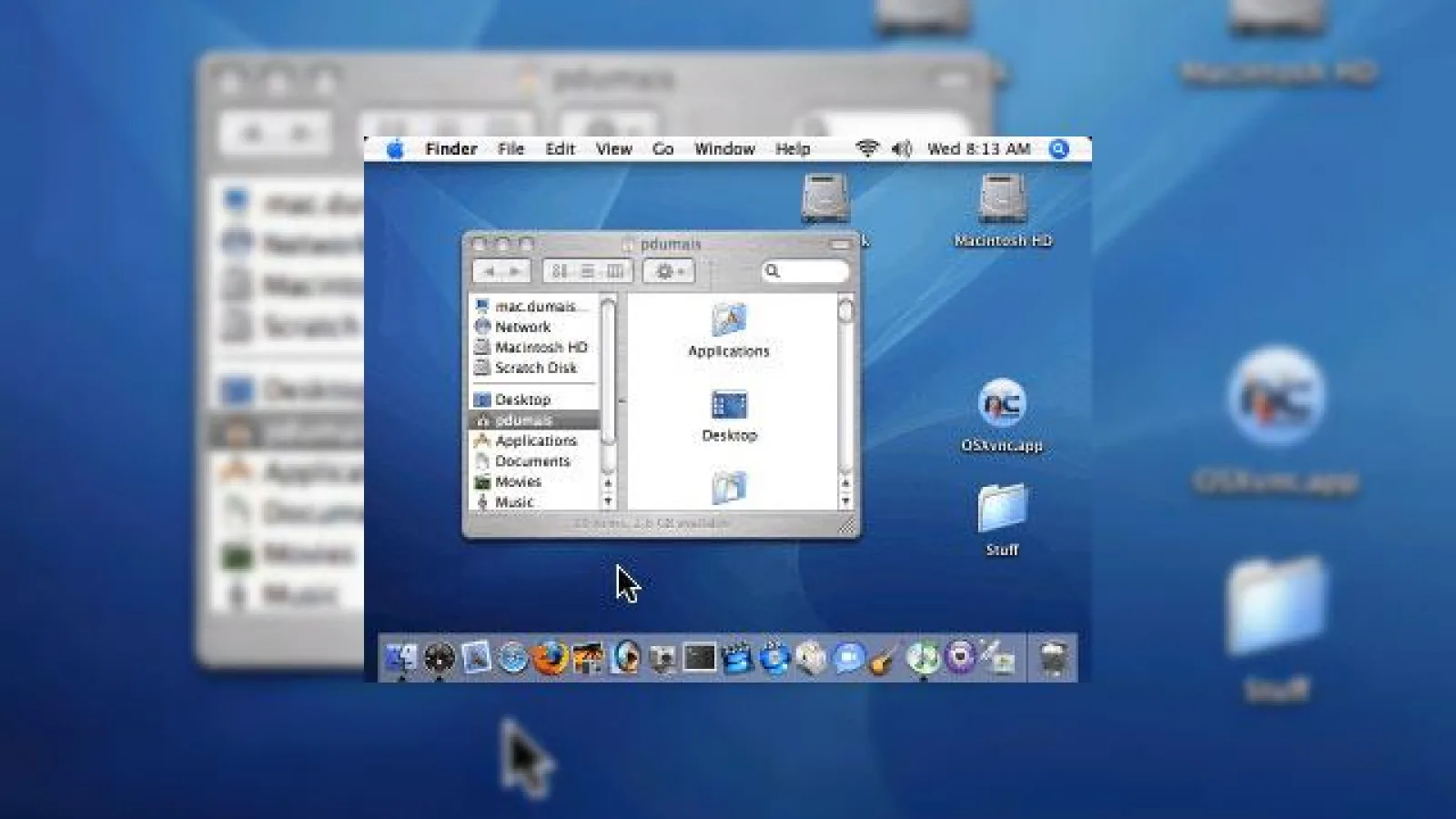The height and width of the screenshot is (819, 1456).
Task: Click the volume speaker icon in menu bar
Action: pyautogui.click(x=901, y=148)
